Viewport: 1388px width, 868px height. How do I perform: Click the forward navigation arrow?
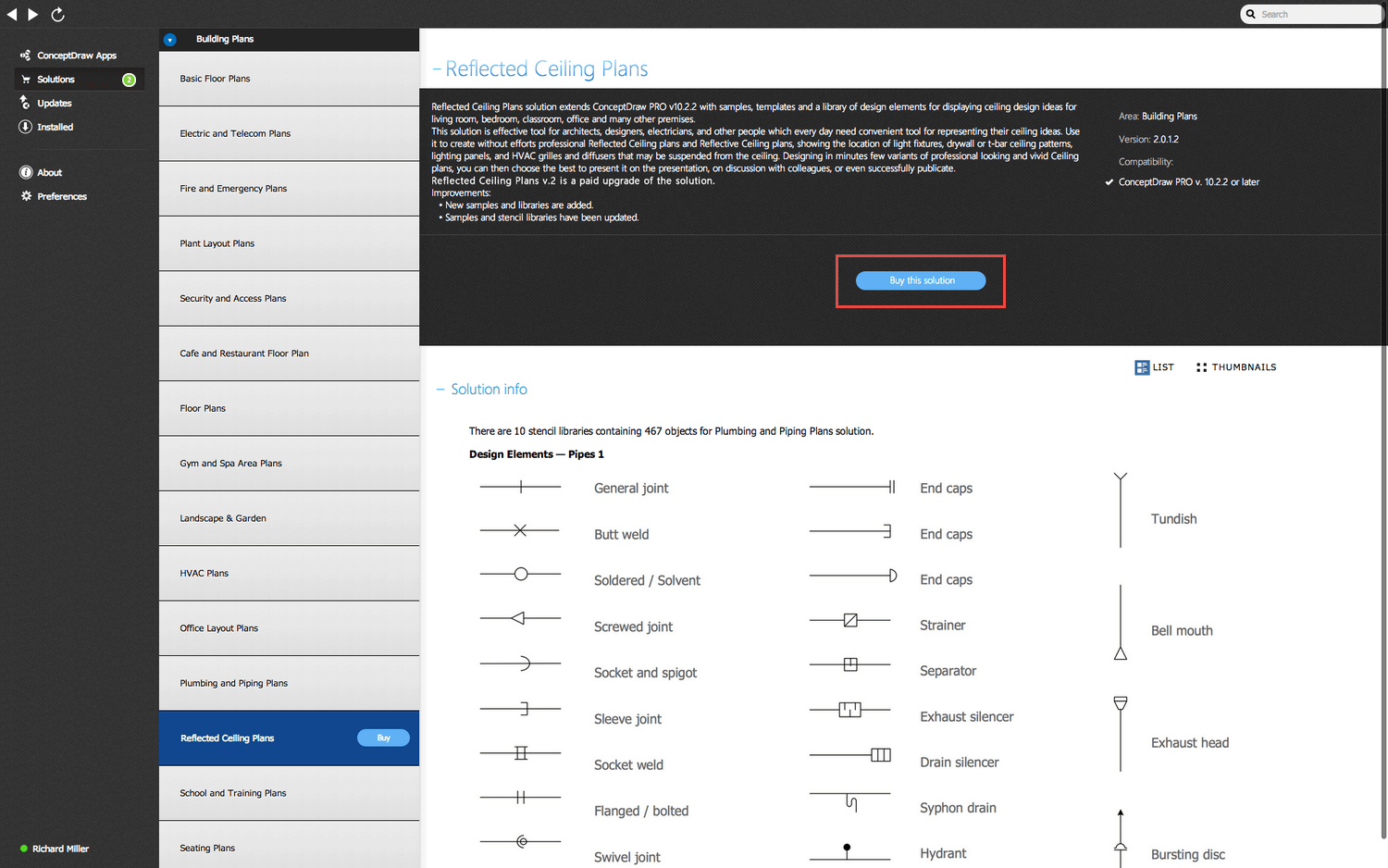[33, 14]
